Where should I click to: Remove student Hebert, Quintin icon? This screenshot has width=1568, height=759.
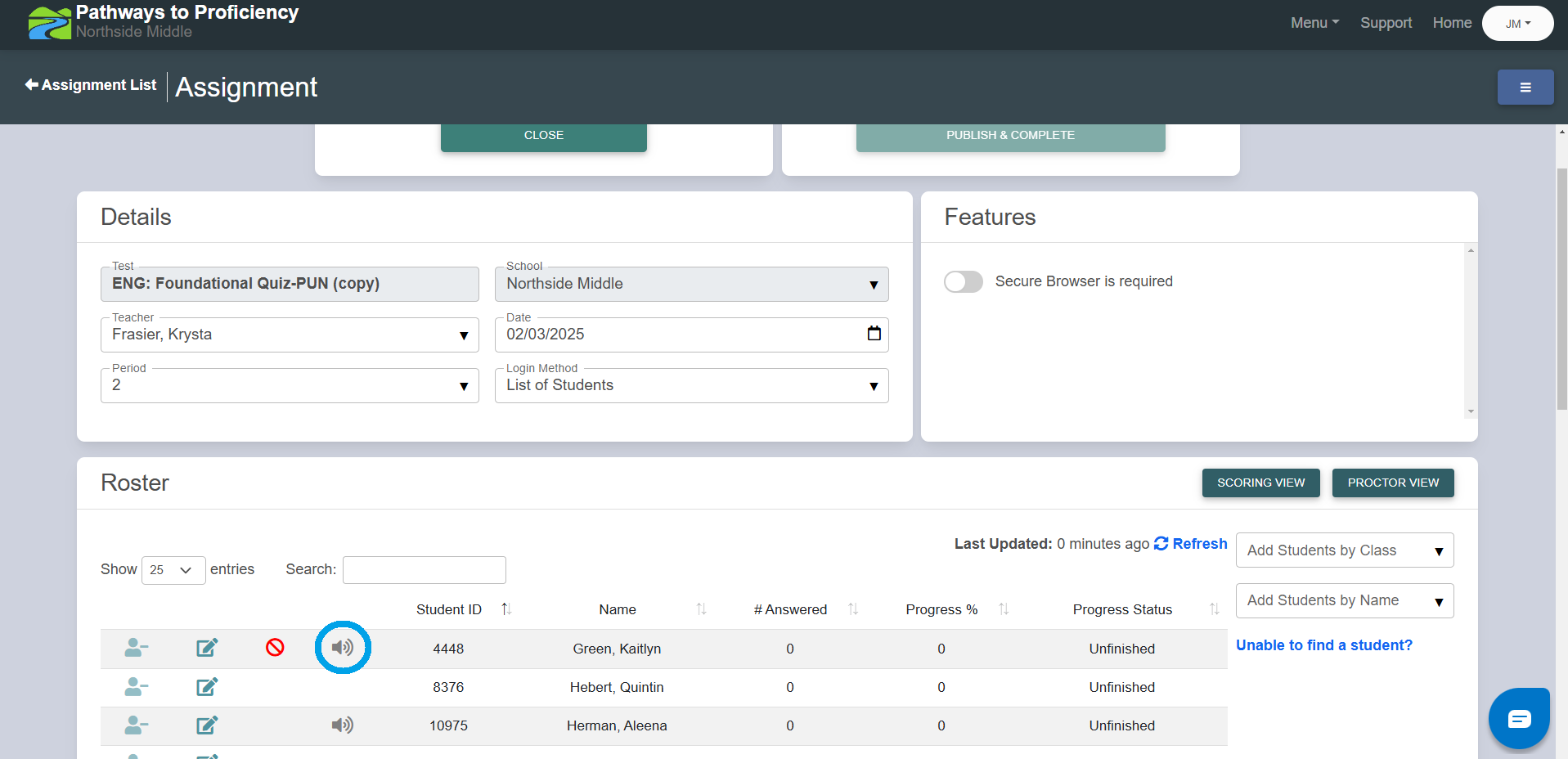point(136,686)
